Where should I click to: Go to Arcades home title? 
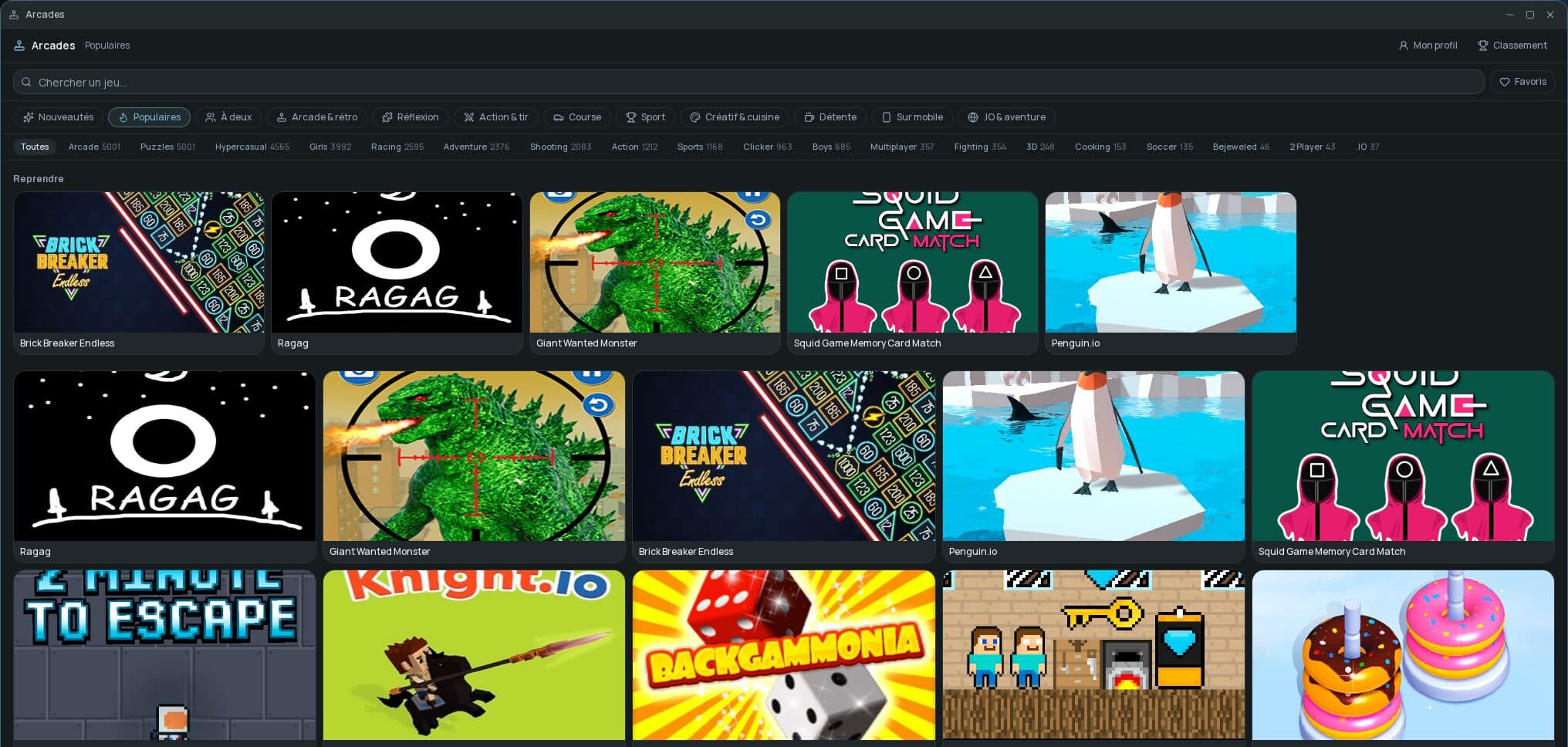tap(53, 46)
